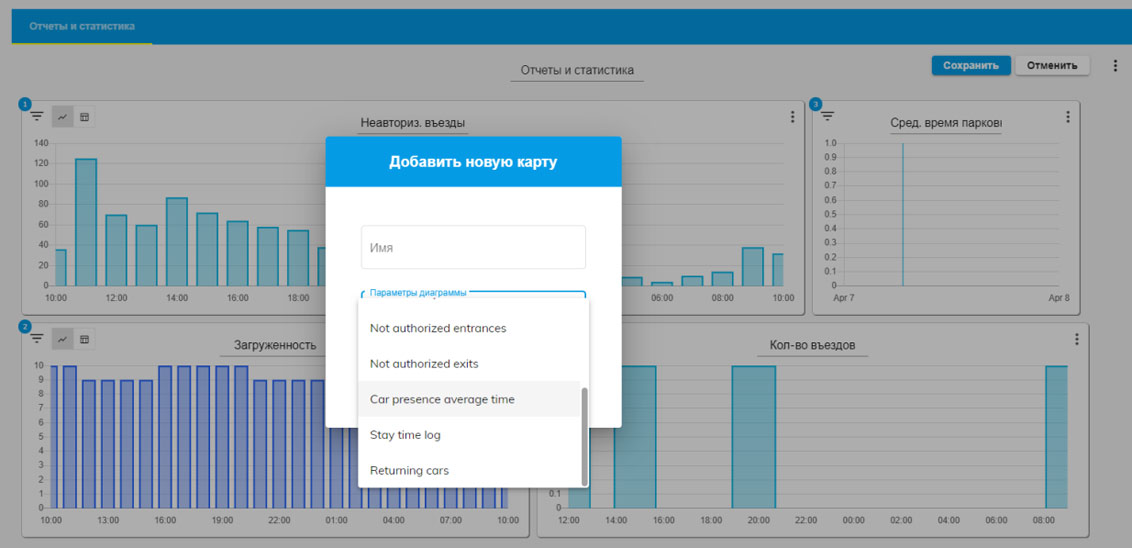Select 'Not authorized exits' option
Screen dimensions: 1132x548
424,364
